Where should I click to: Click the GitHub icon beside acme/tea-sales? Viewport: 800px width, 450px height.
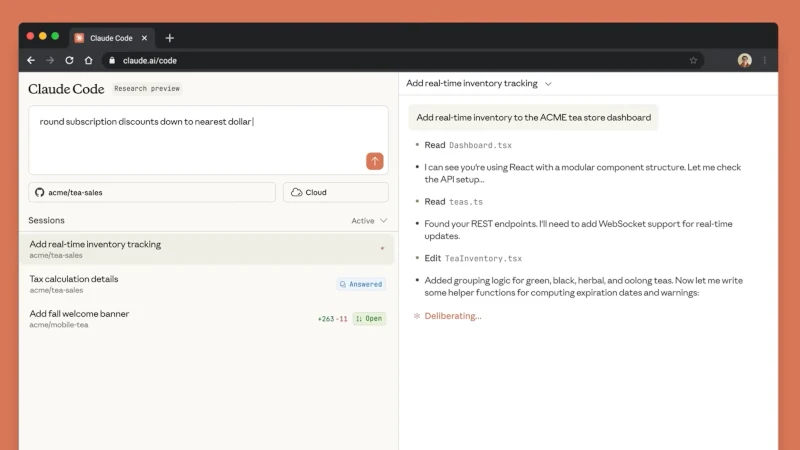click(40, 192)
